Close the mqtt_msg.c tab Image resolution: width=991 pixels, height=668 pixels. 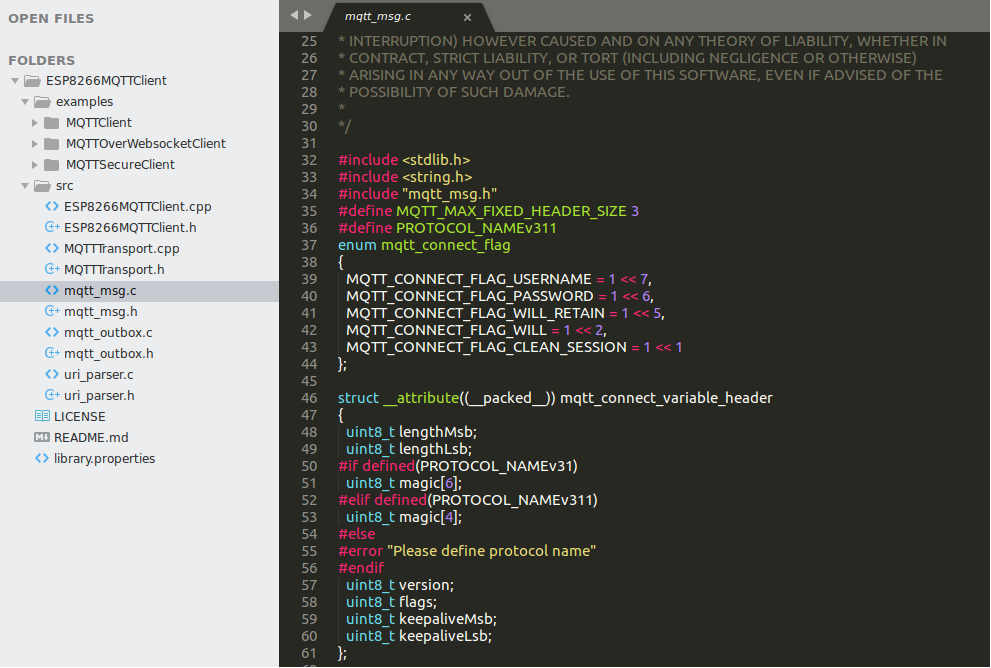[467, 18]
